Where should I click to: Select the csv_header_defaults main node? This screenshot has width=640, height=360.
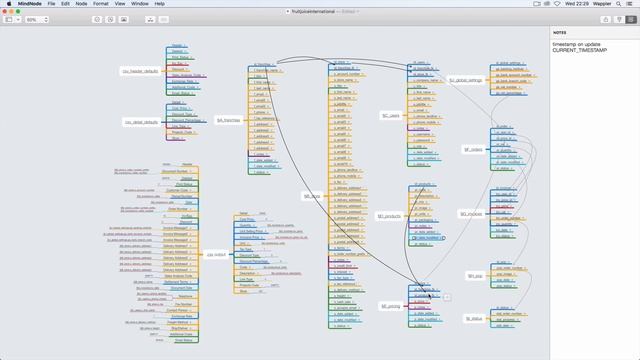(x=140, y=71)
